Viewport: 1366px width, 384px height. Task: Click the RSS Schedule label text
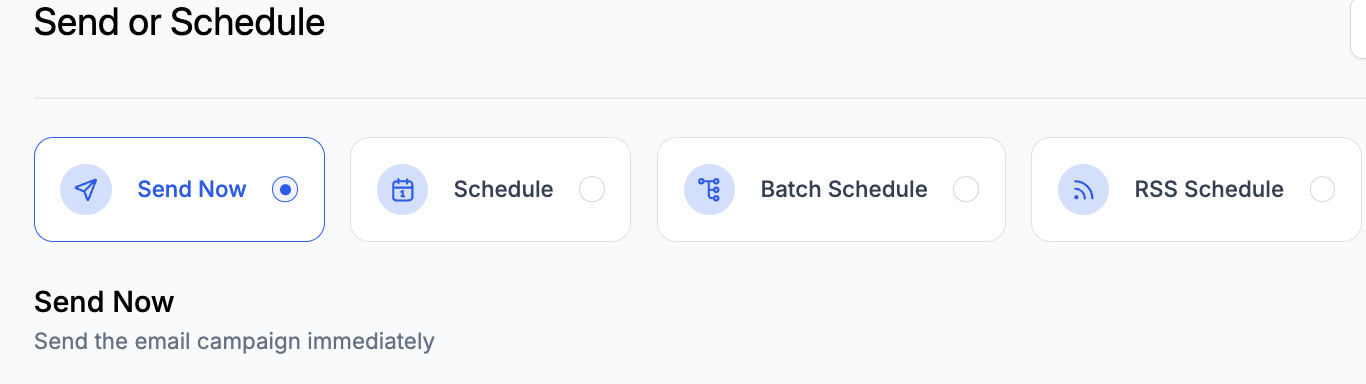(1209, 189)
